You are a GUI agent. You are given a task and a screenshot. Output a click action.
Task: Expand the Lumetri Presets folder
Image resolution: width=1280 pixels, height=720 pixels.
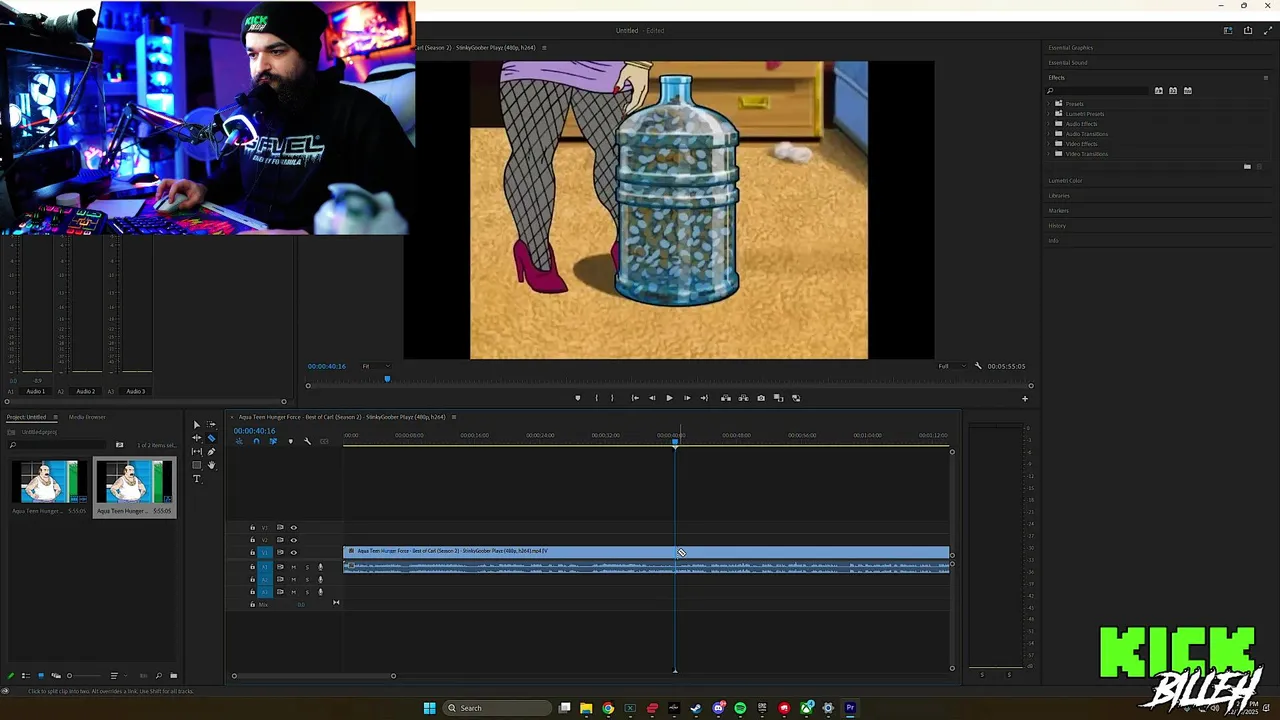point(1049,114)
